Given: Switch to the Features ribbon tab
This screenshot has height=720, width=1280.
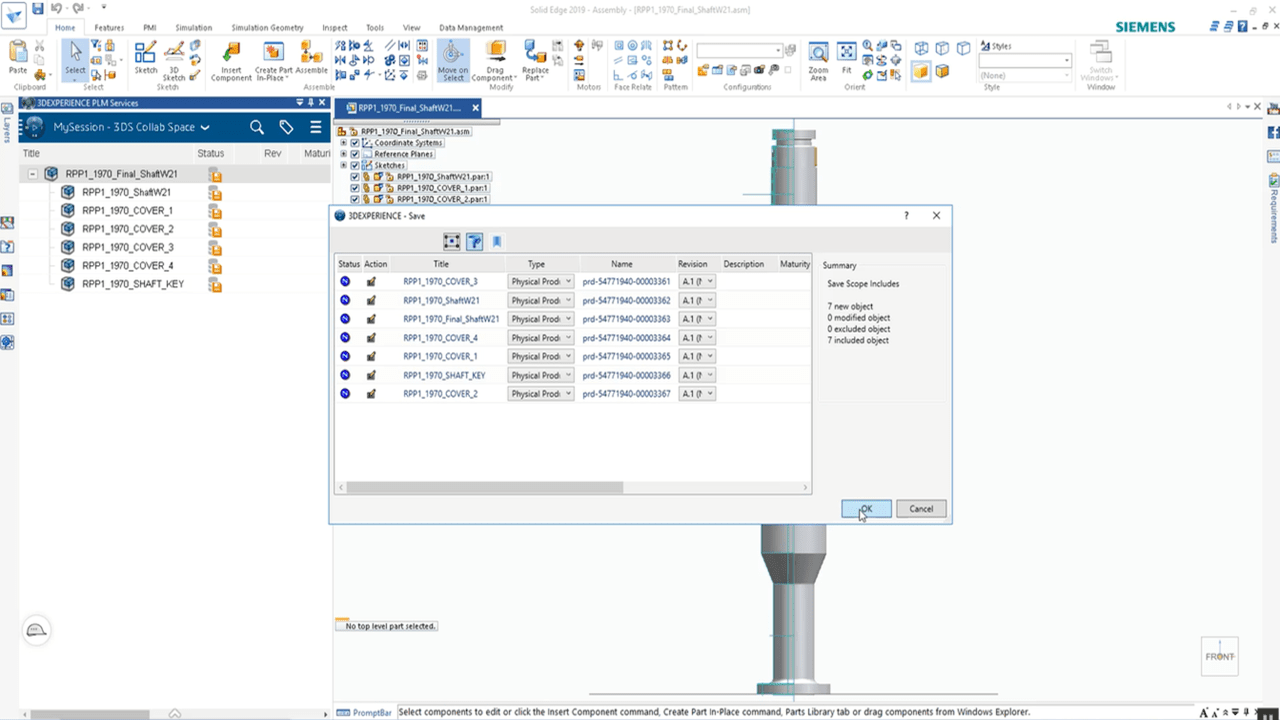Looking at the screenshot, I should [109, 28].
